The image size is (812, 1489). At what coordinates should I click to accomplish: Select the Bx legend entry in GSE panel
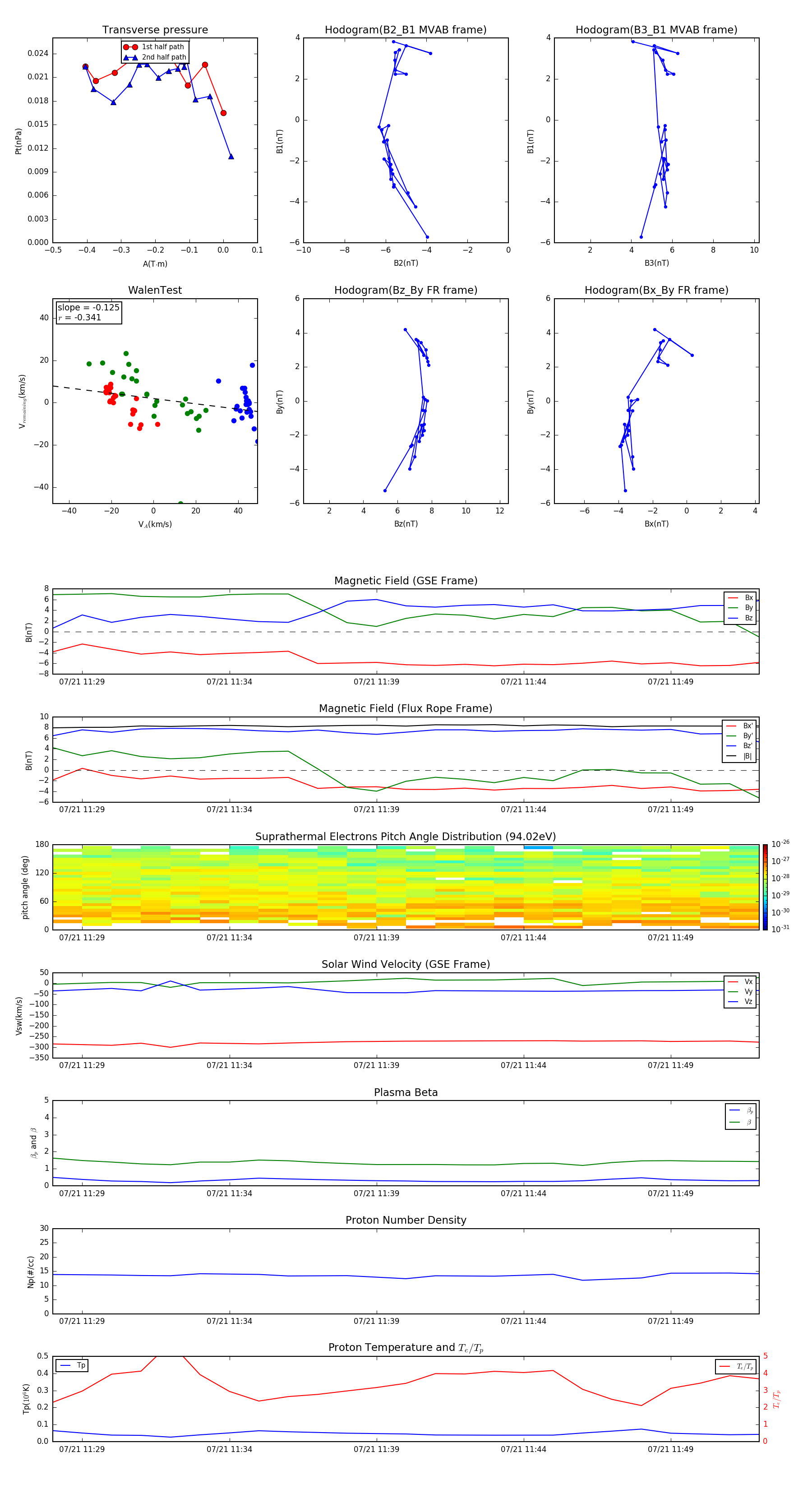(x=740, y=598)
